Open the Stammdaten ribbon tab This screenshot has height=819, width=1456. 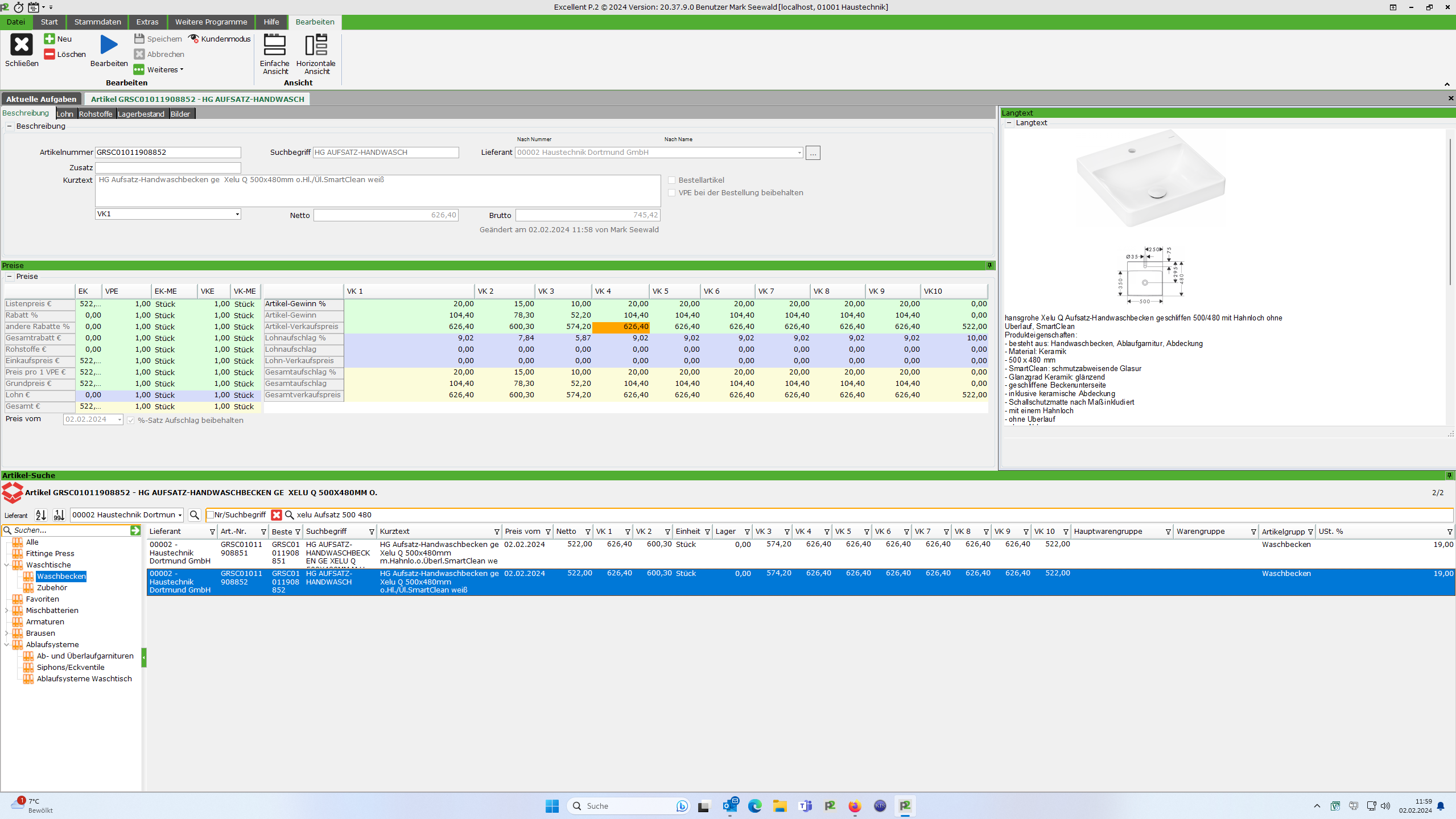coord(97,22)
